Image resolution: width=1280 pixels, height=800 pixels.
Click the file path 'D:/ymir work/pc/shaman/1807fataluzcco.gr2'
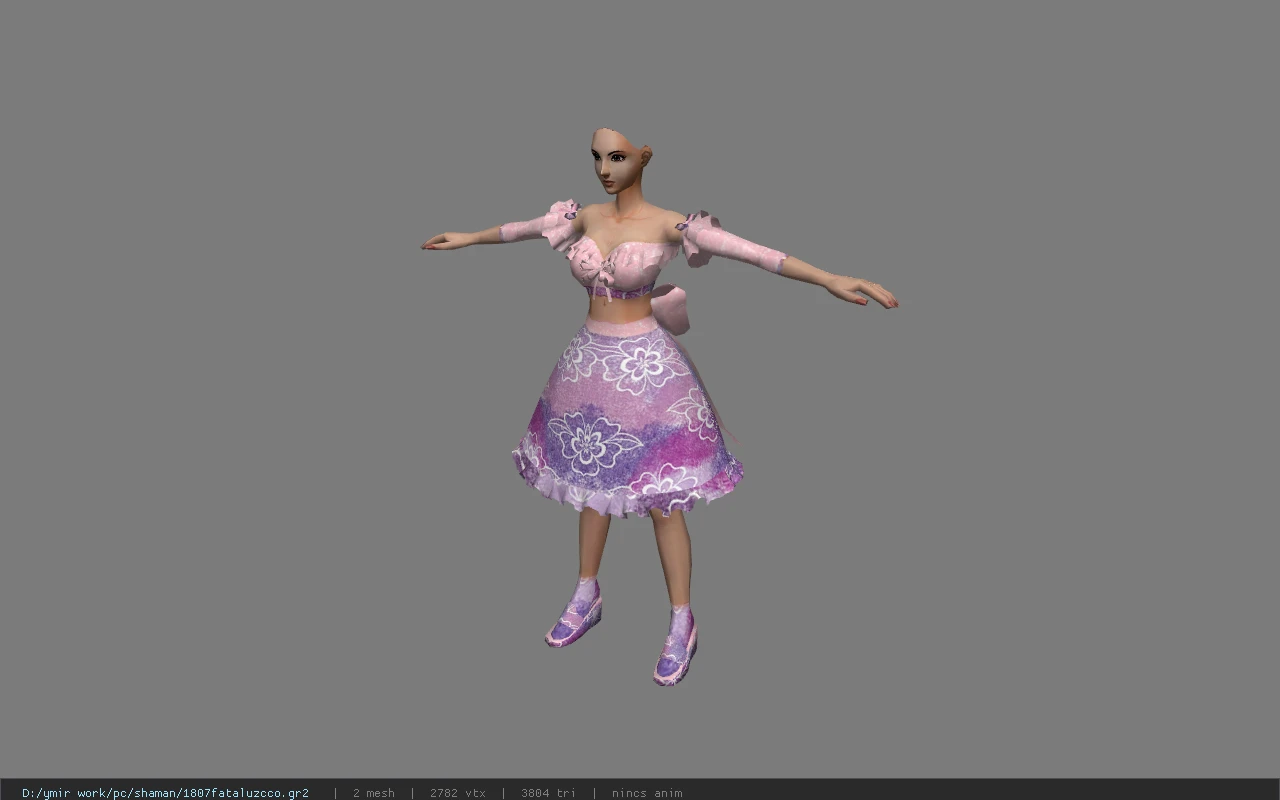[165, 793]
